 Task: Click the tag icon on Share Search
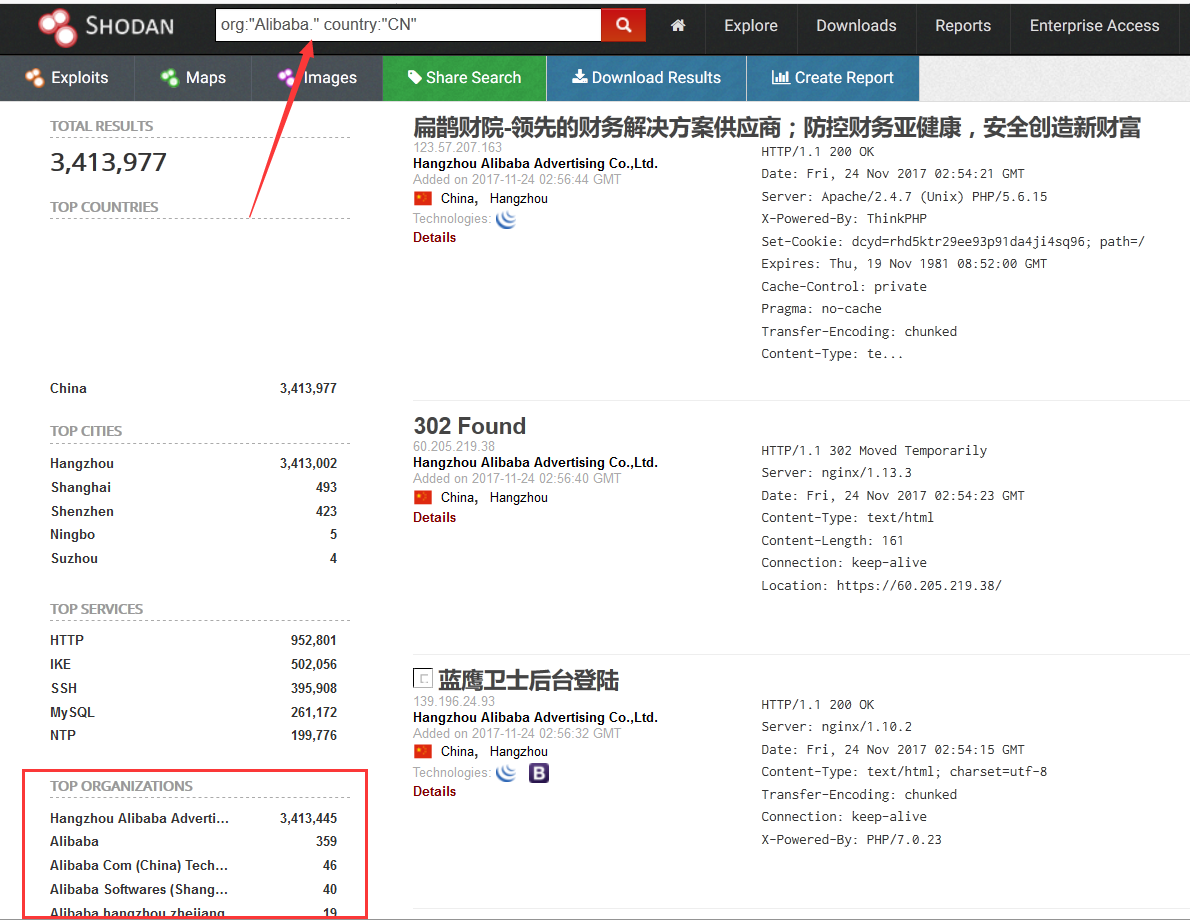click(x=414, y=77)
